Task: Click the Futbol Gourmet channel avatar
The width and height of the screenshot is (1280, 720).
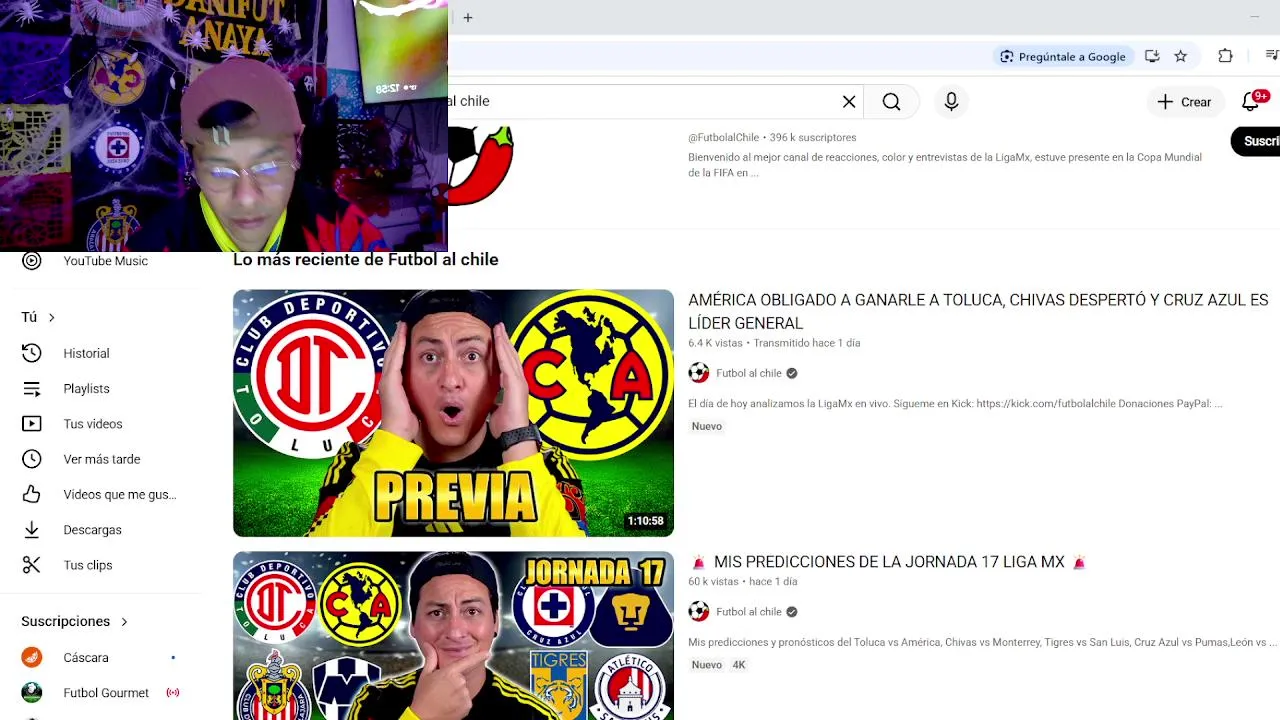Action: [x=32, y=693]
